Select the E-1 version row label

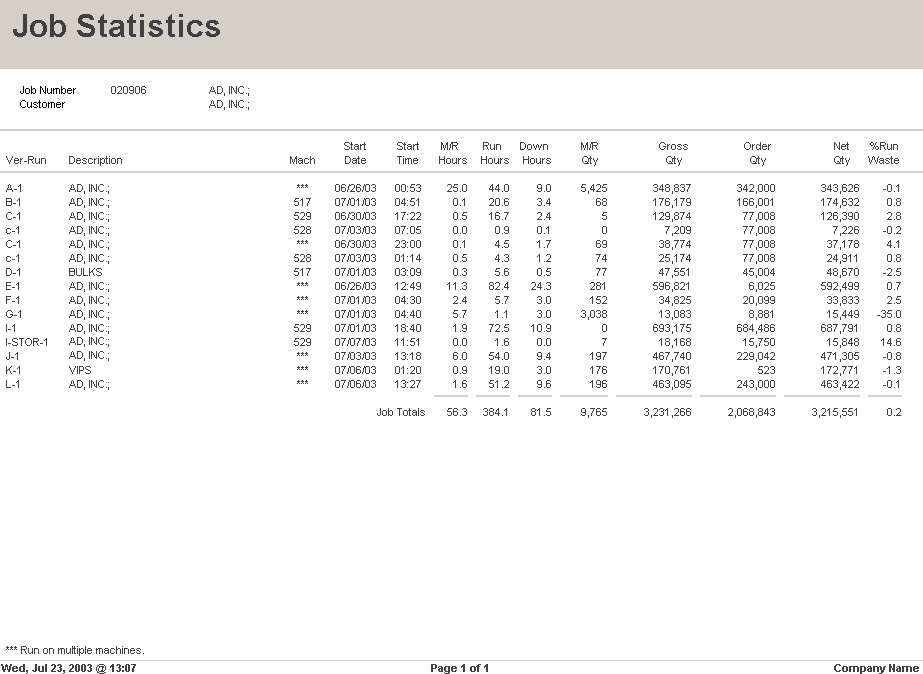point(13,286)
